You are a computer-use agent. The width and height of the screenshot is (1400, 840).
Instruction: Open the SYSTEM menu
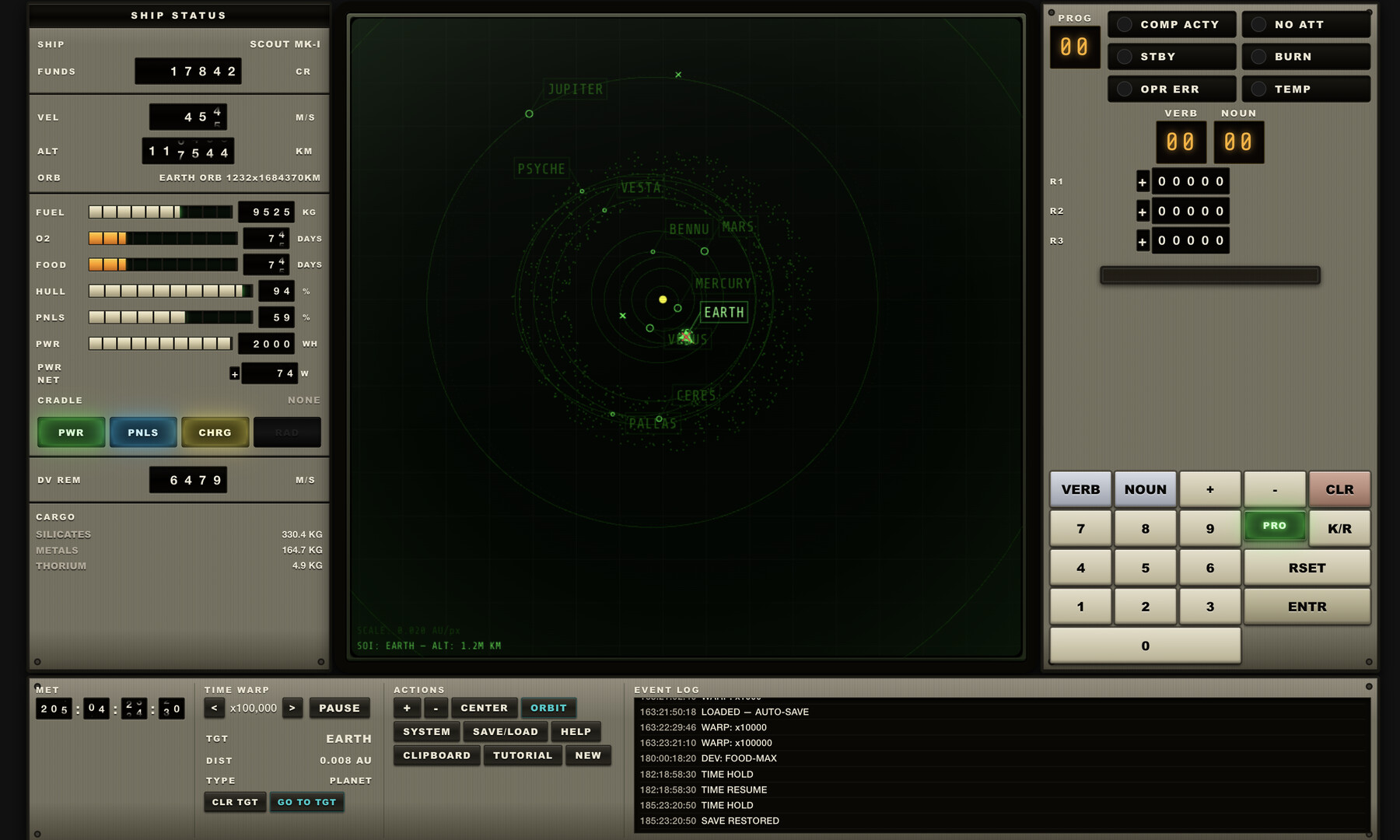click(426, 732)
